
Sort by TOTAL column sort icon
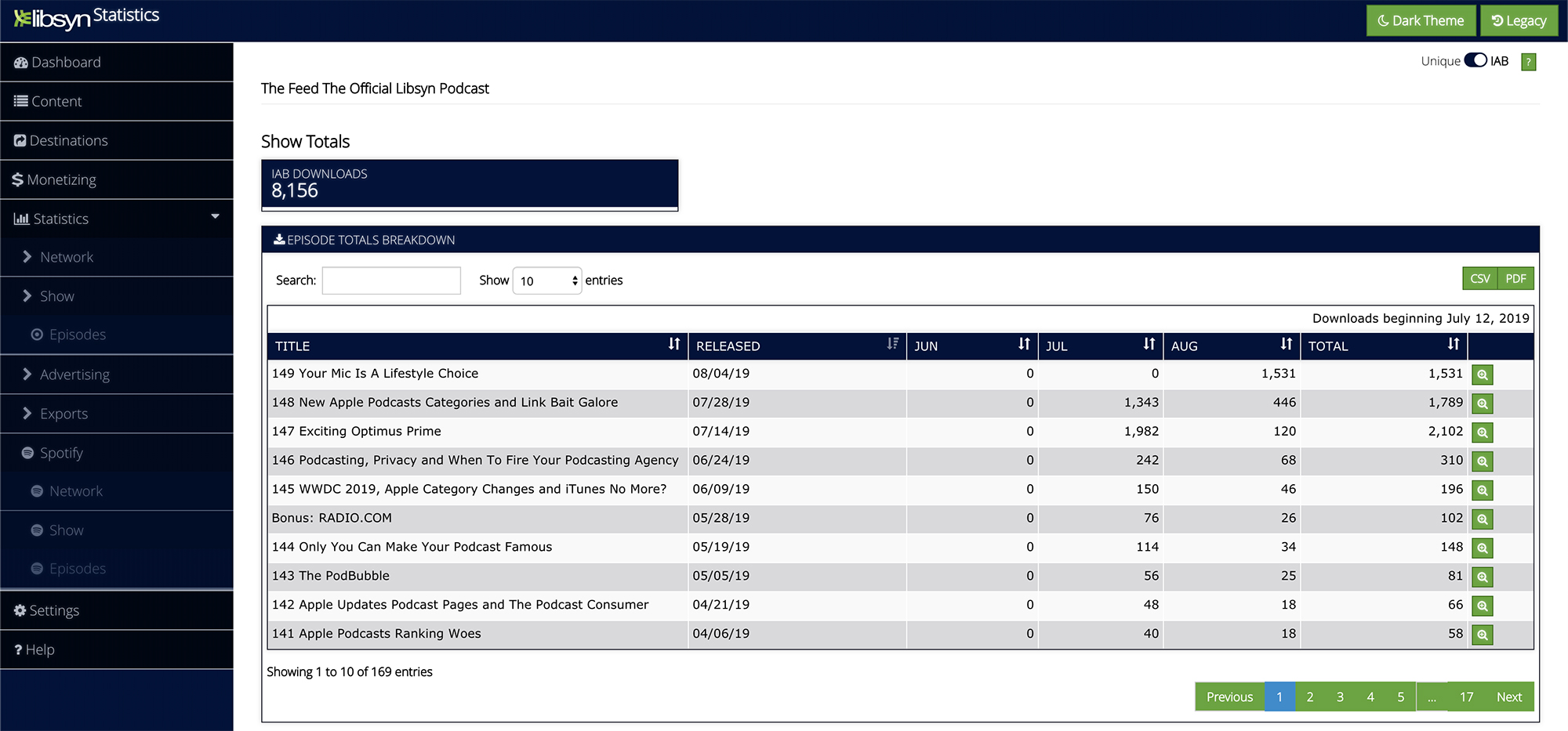tap(1454, 344)
